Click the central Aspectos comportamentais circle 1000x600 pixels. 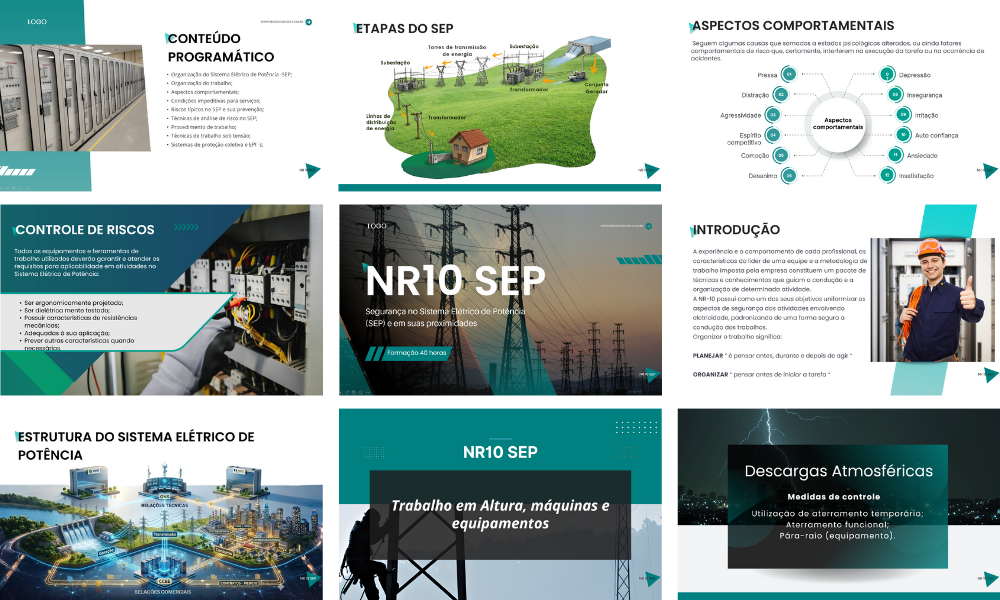click(837, 124)
